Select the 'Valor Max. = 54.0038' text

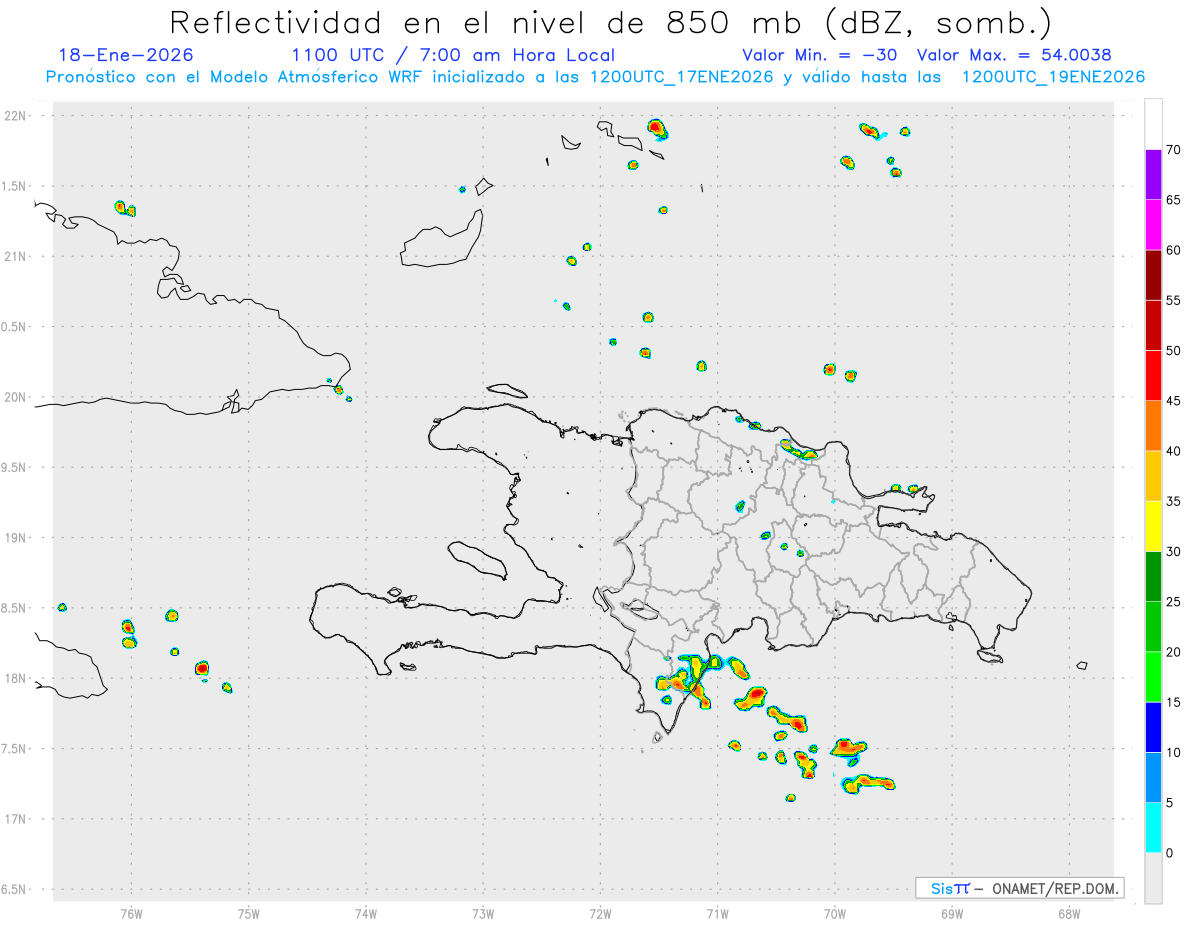[x=1014, y=55]
